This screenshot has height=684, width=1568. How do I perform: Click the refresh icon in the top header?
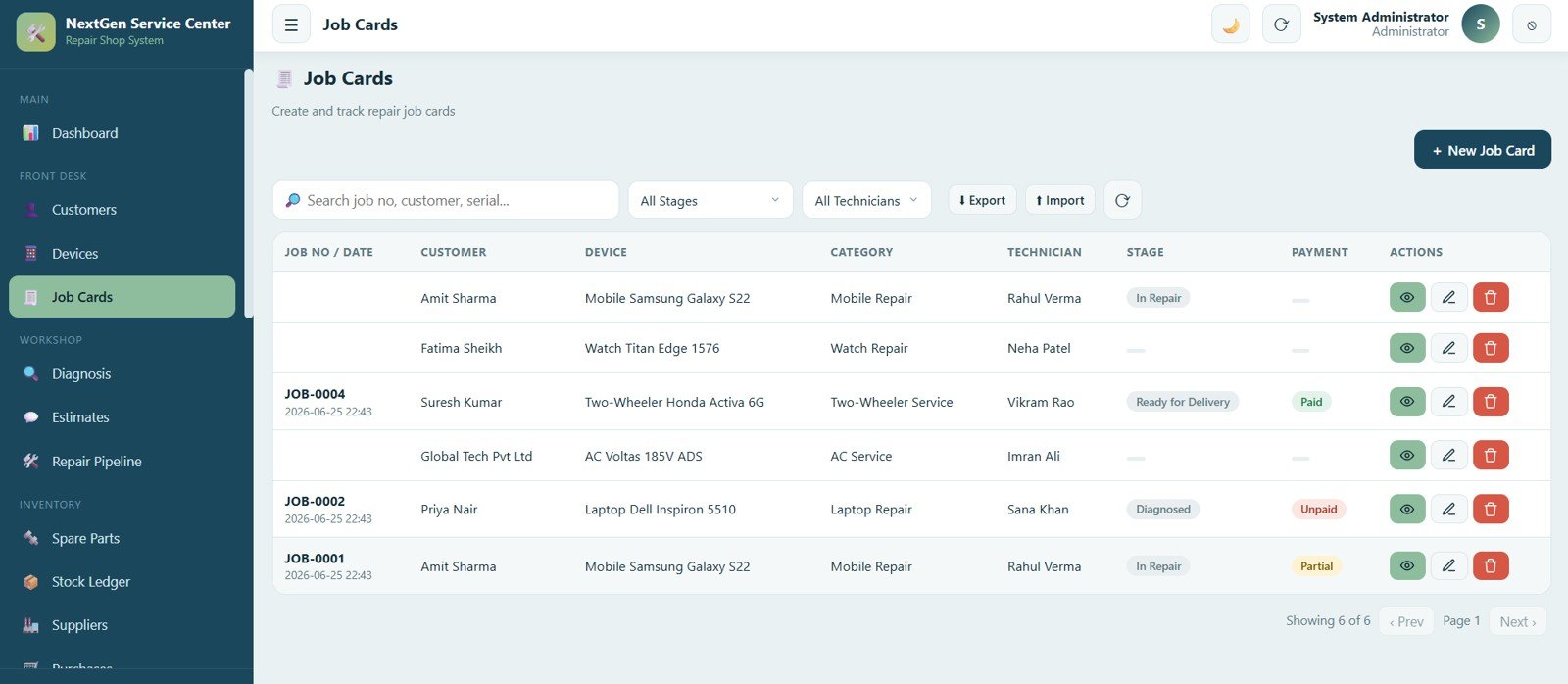1281,24
